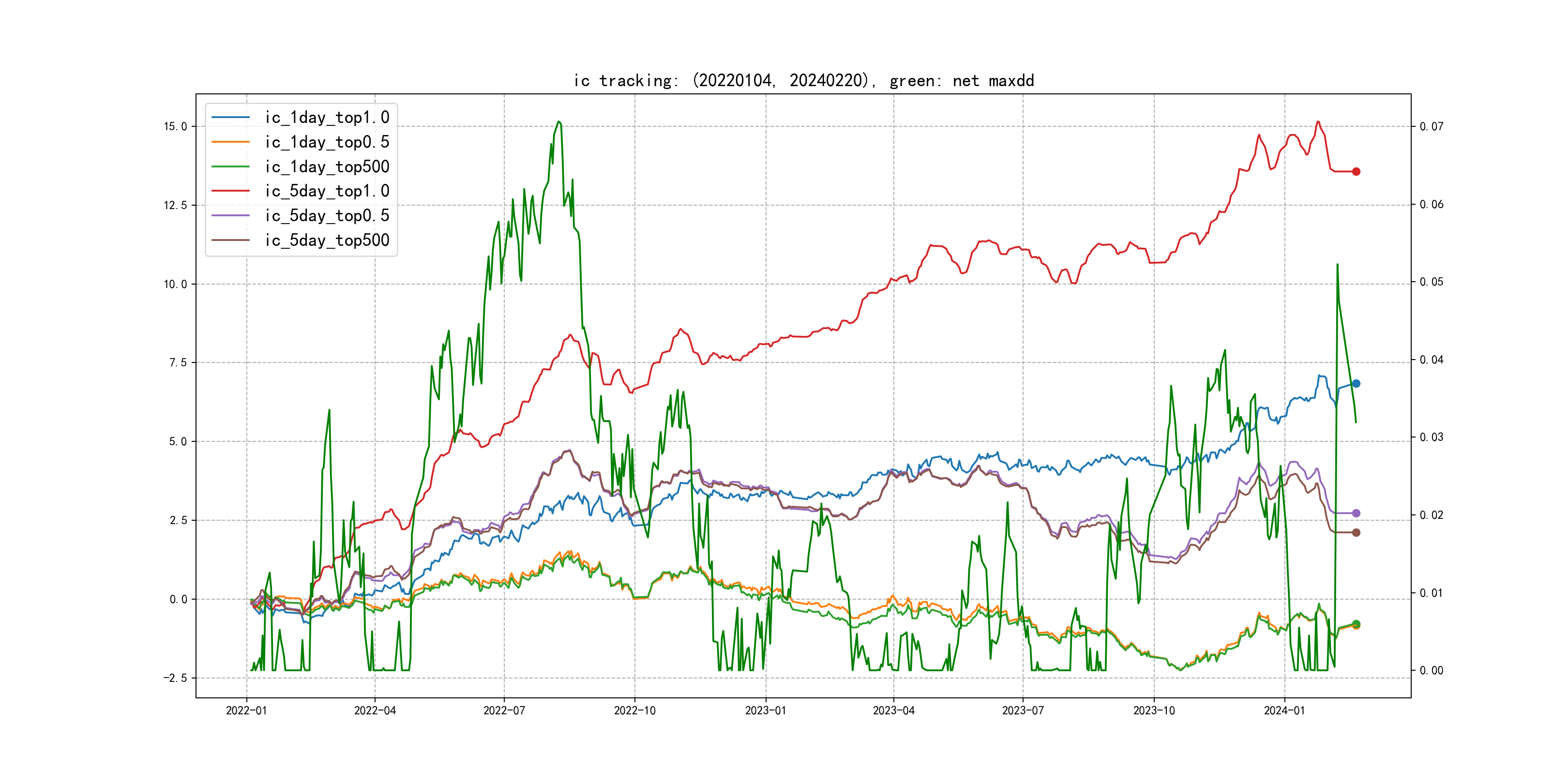Viewport: 1568px width, 784px height.
Task: Click the 2024-01 x-axis tick label
Action: (x=1284, y=710)
